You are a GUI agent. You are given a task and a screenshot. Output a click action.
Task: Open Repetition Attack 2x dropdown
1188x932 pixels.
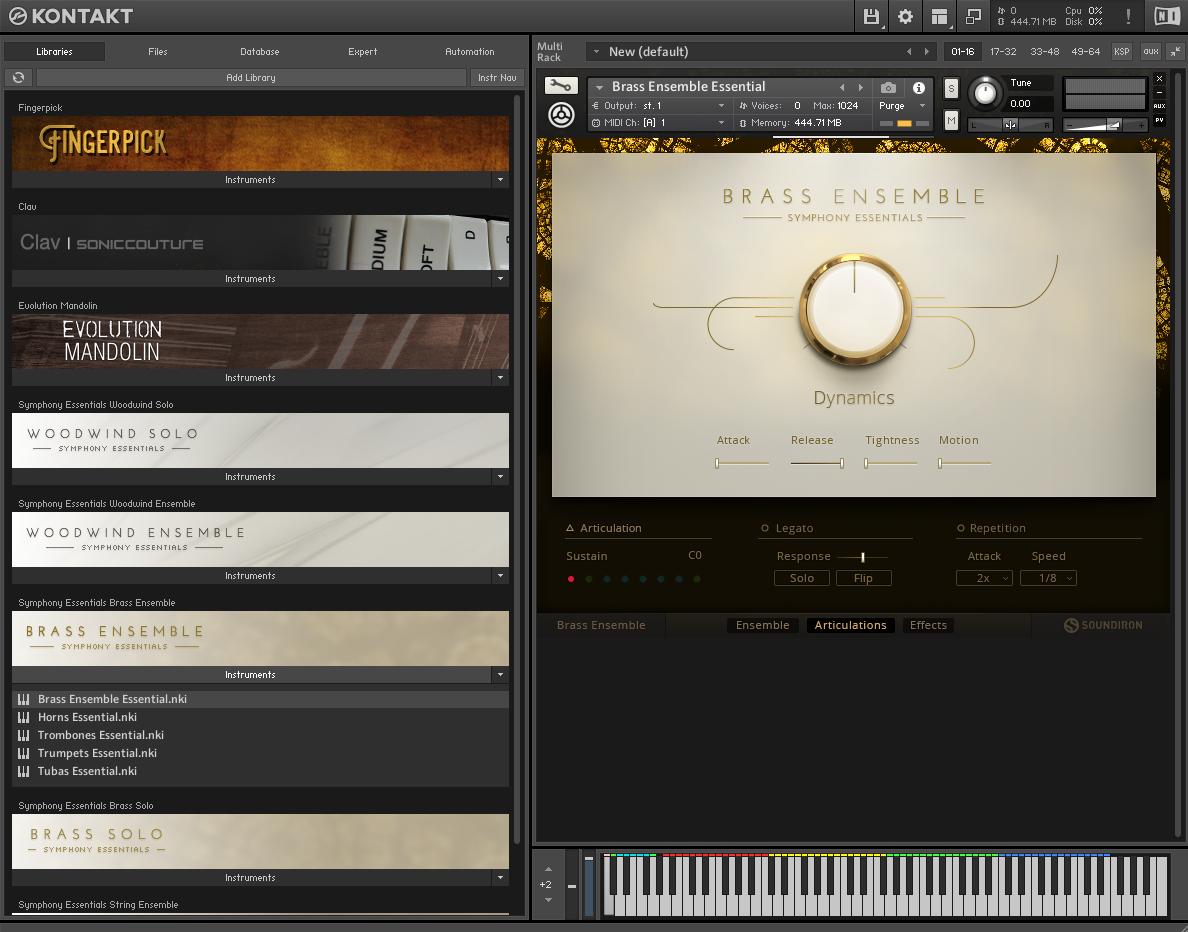tap(984, 578)
